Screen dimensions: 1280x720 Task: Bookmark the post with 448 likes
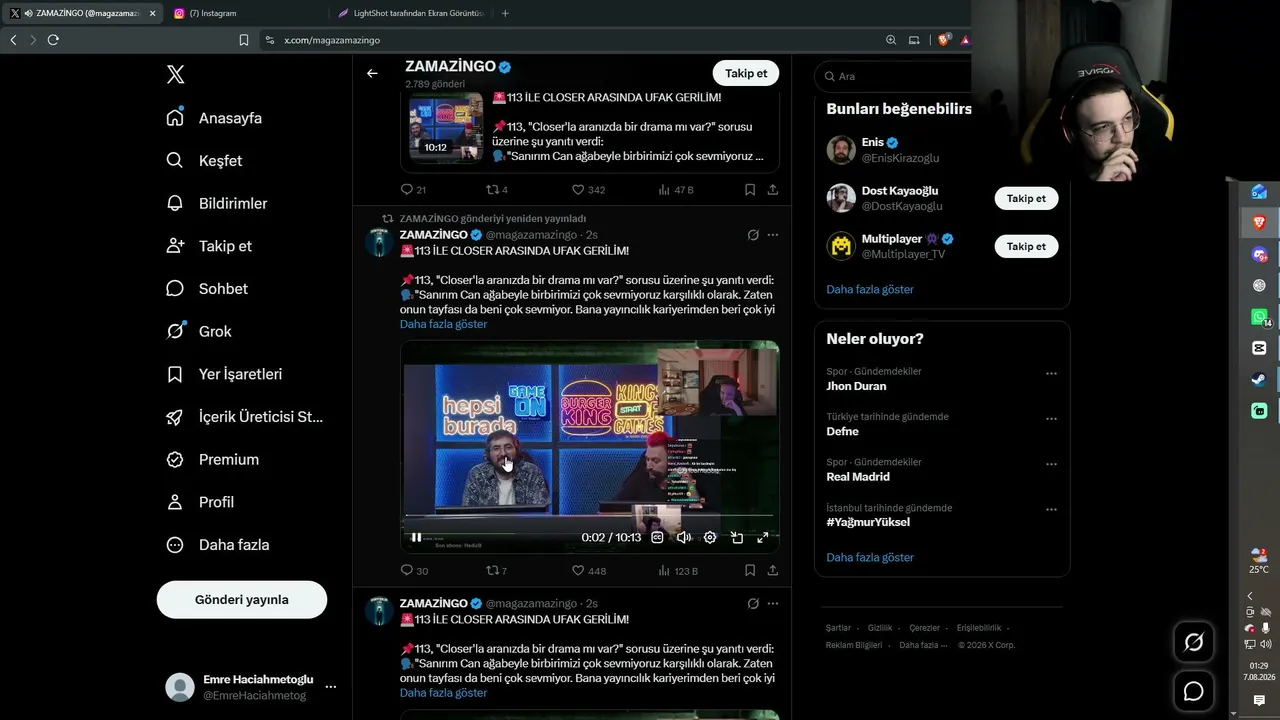coord(750,571)
